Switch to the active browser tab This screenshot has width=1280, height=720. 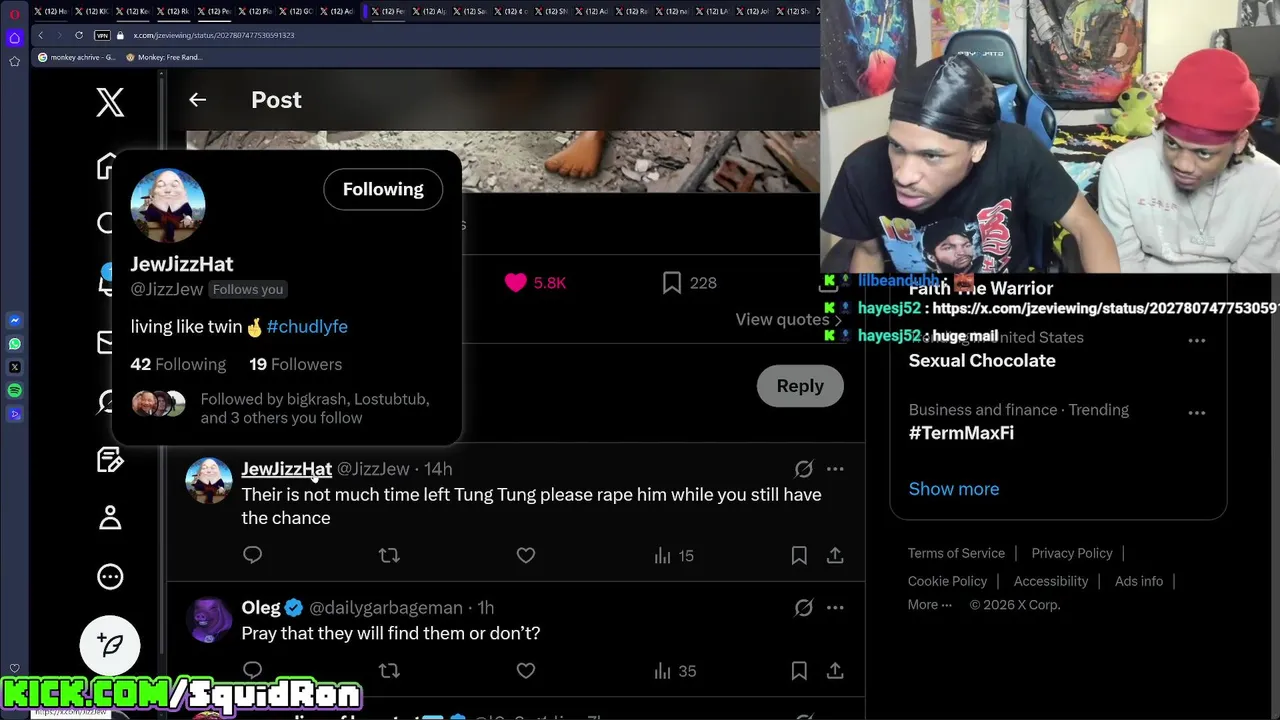click(387, 11)
